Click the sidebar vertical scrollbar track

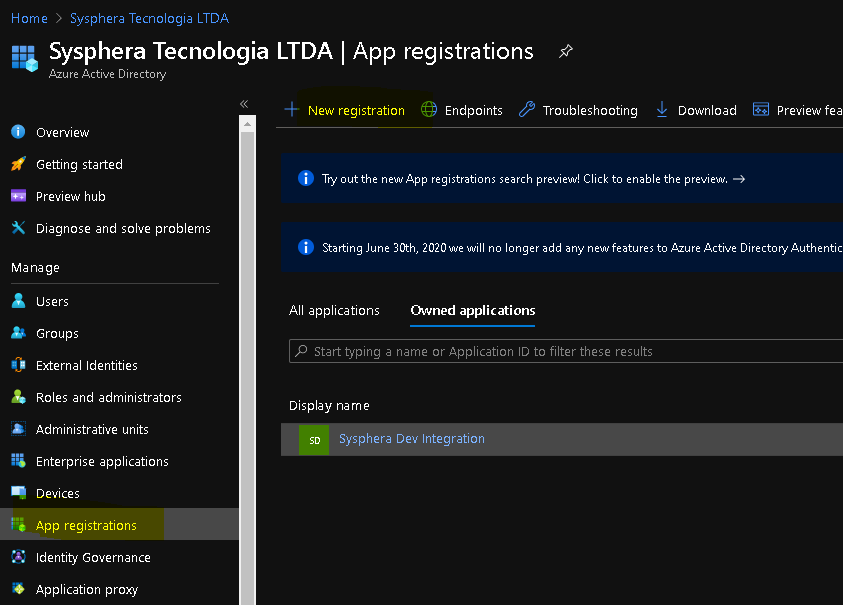247,368
